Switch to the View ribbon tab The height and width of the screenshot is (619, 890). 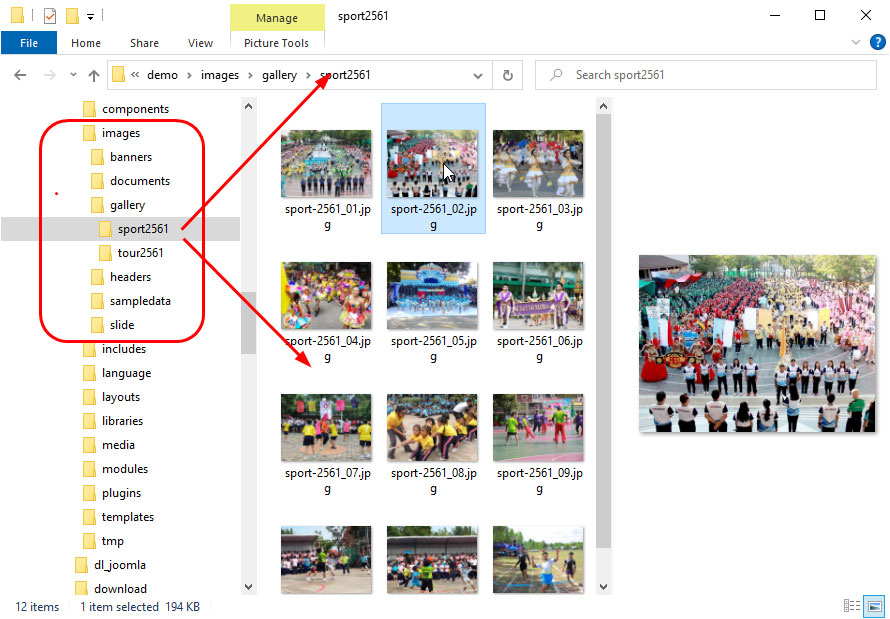(x=200, y=43)
